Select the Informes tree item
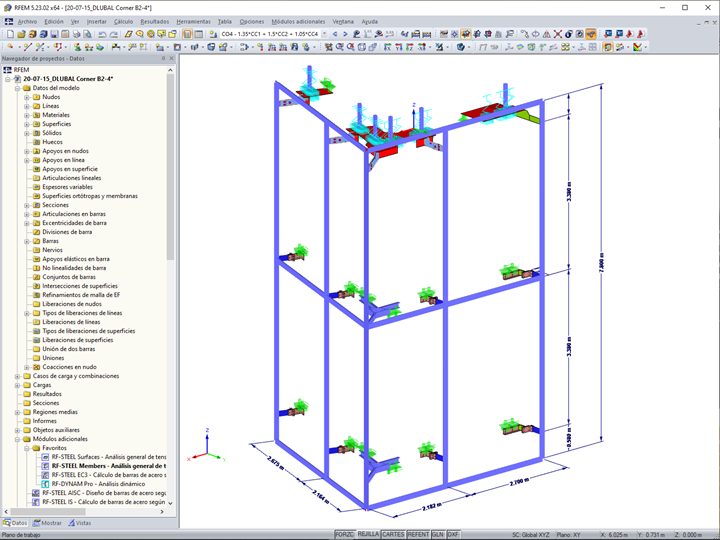The height and width of the screenshot is (540, 720). (40, 421)
